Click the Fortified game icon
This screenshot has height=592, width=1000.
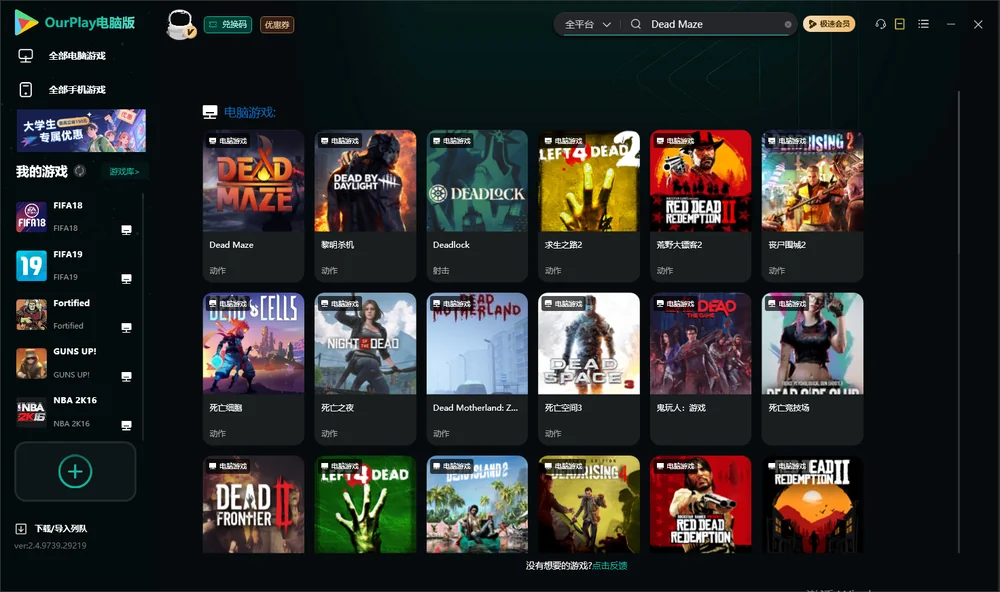point(31,314)
